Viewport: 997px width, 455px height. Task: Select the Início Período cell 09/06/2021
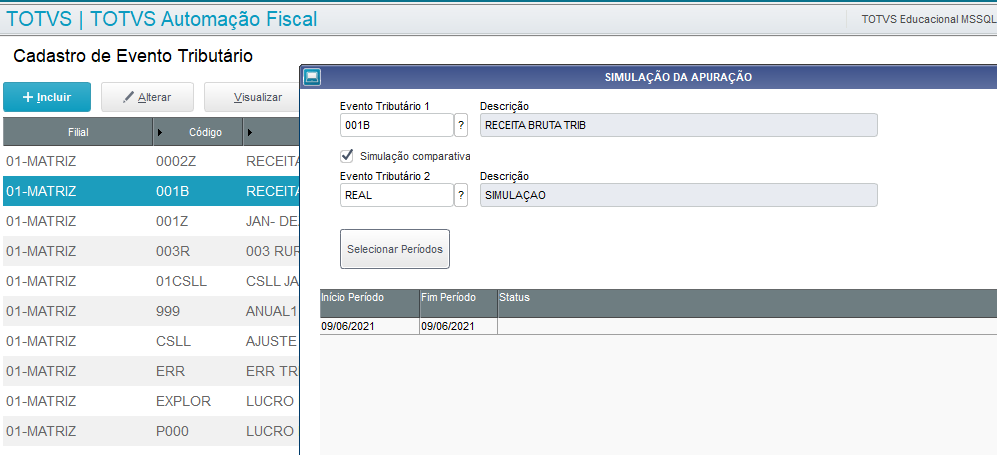coord(369,326)
